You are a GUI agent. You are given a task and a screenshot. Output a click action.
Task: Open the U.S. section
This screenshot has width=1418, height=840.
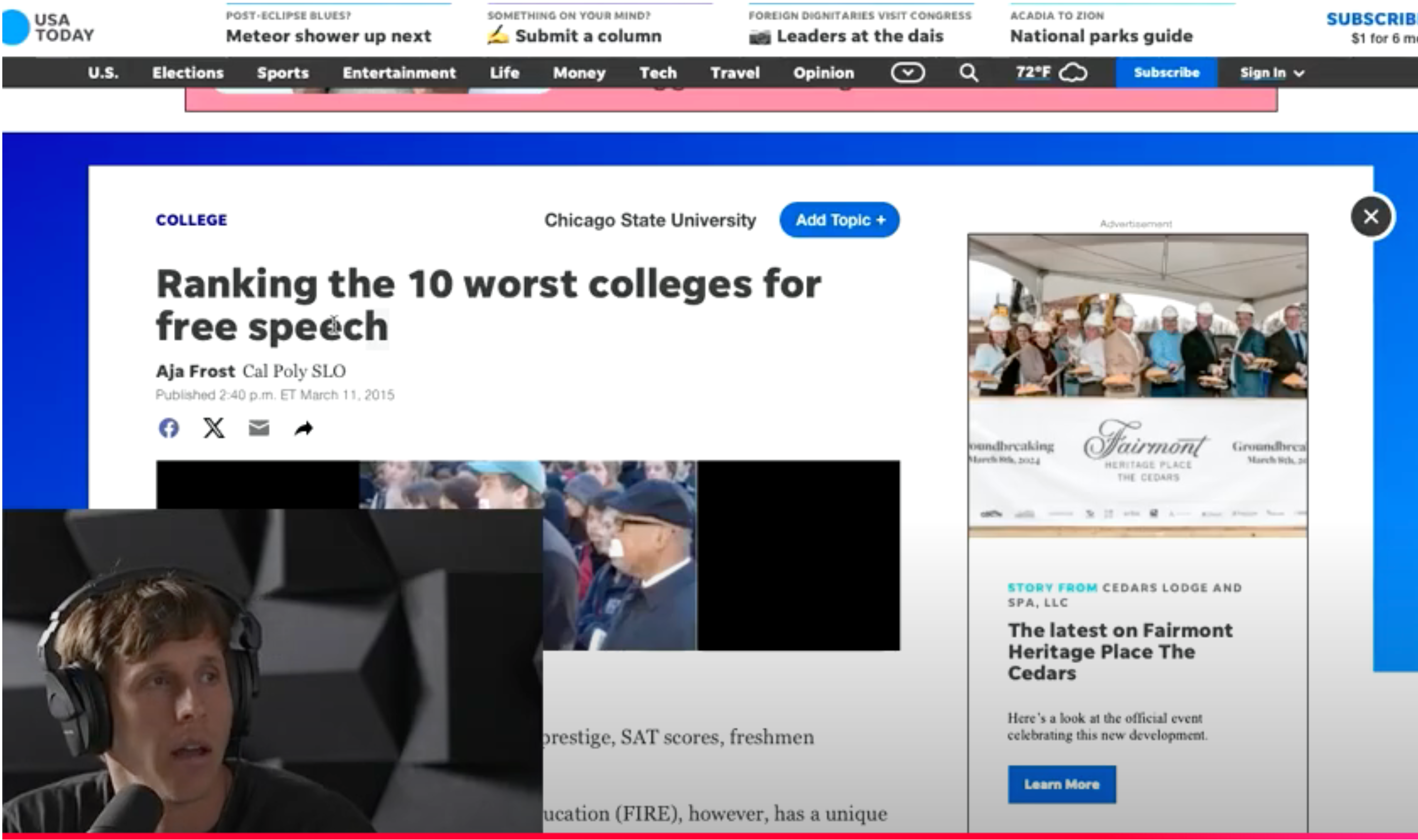point(103,72)
